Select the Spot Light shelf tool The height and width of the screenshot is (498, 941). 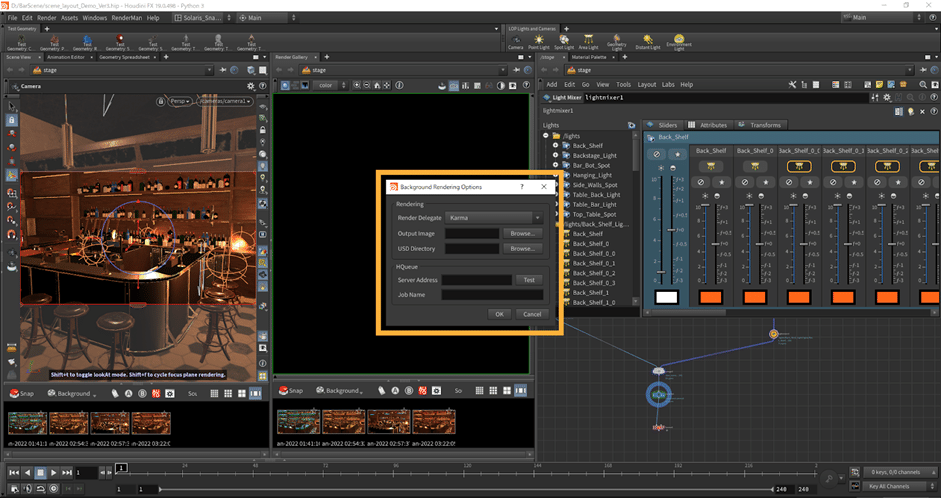pos(565,41)
